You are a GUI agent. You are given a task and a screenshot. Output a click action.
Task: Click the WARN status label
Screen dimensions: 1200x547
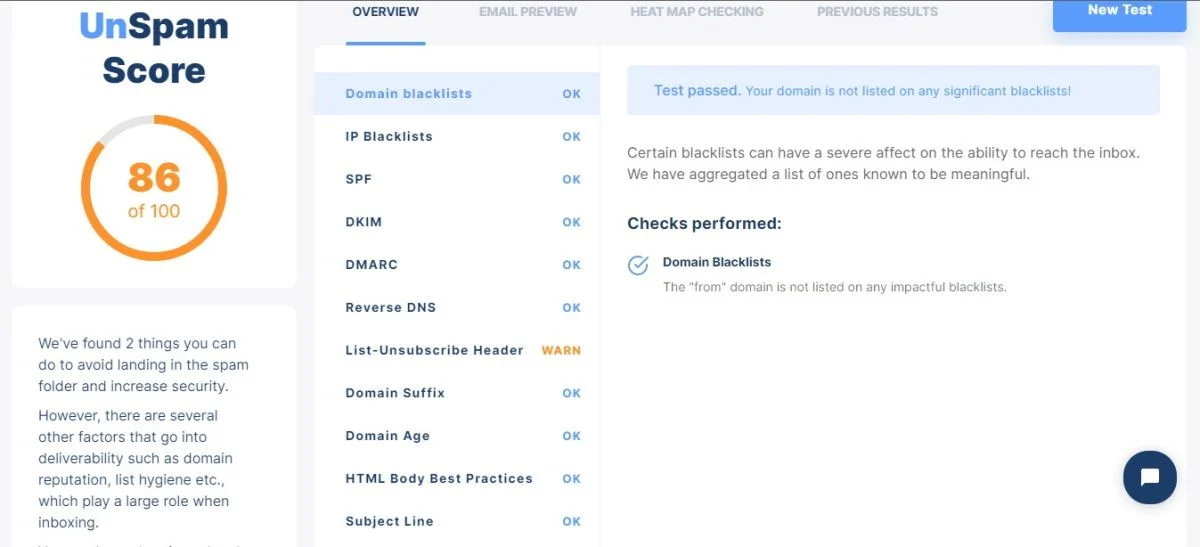click(561, 351)
